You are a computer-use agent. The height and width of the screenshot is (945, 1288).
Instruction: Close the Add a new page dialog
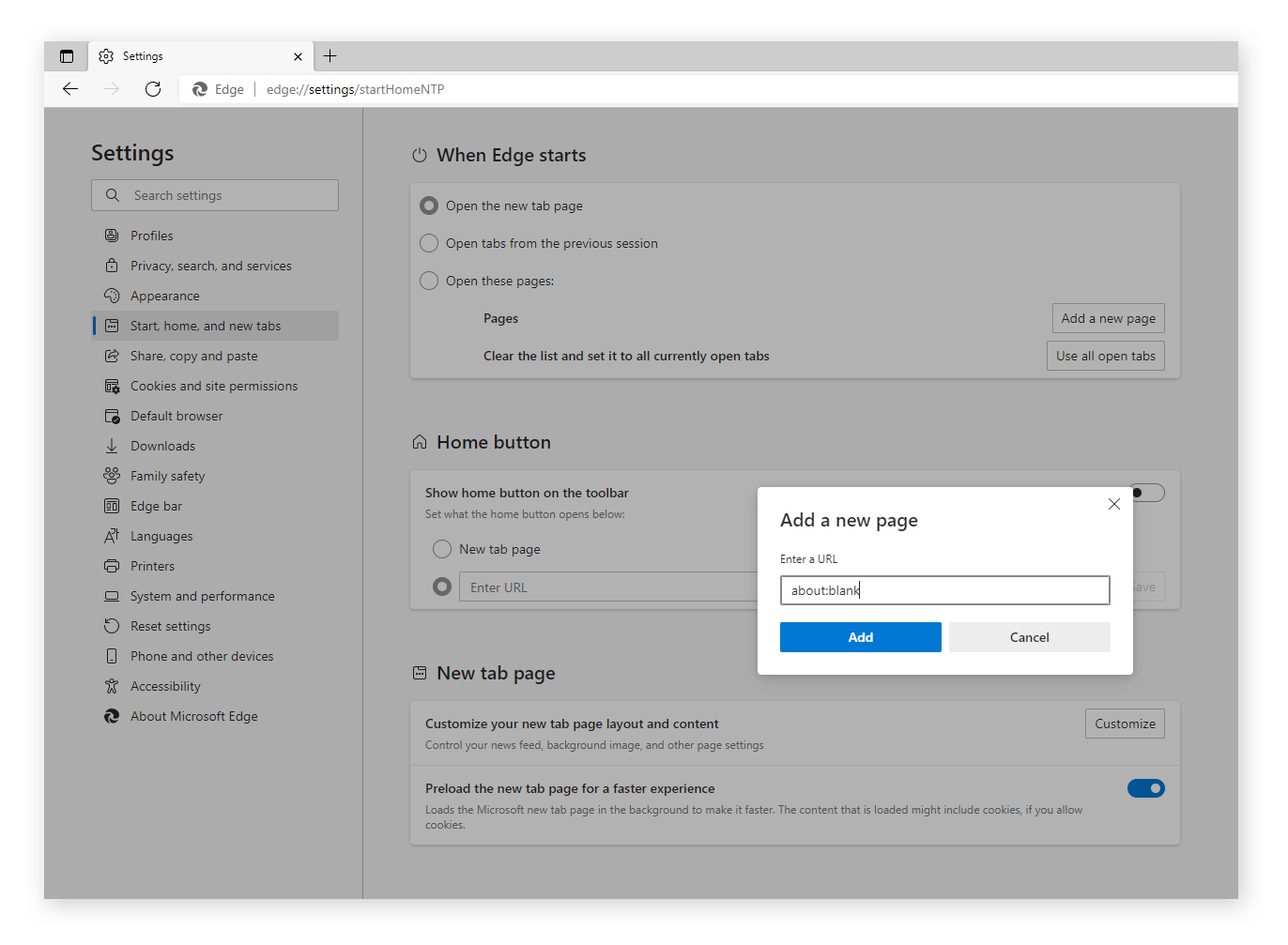point(1113,504)
